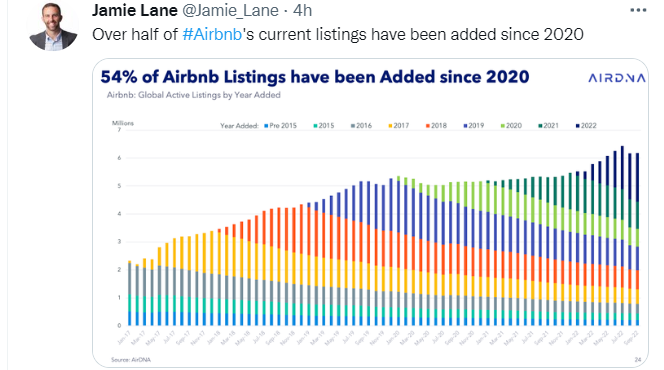Click the 2022 navy legend entry
The image size is (664, 370).
pos(586,126)
